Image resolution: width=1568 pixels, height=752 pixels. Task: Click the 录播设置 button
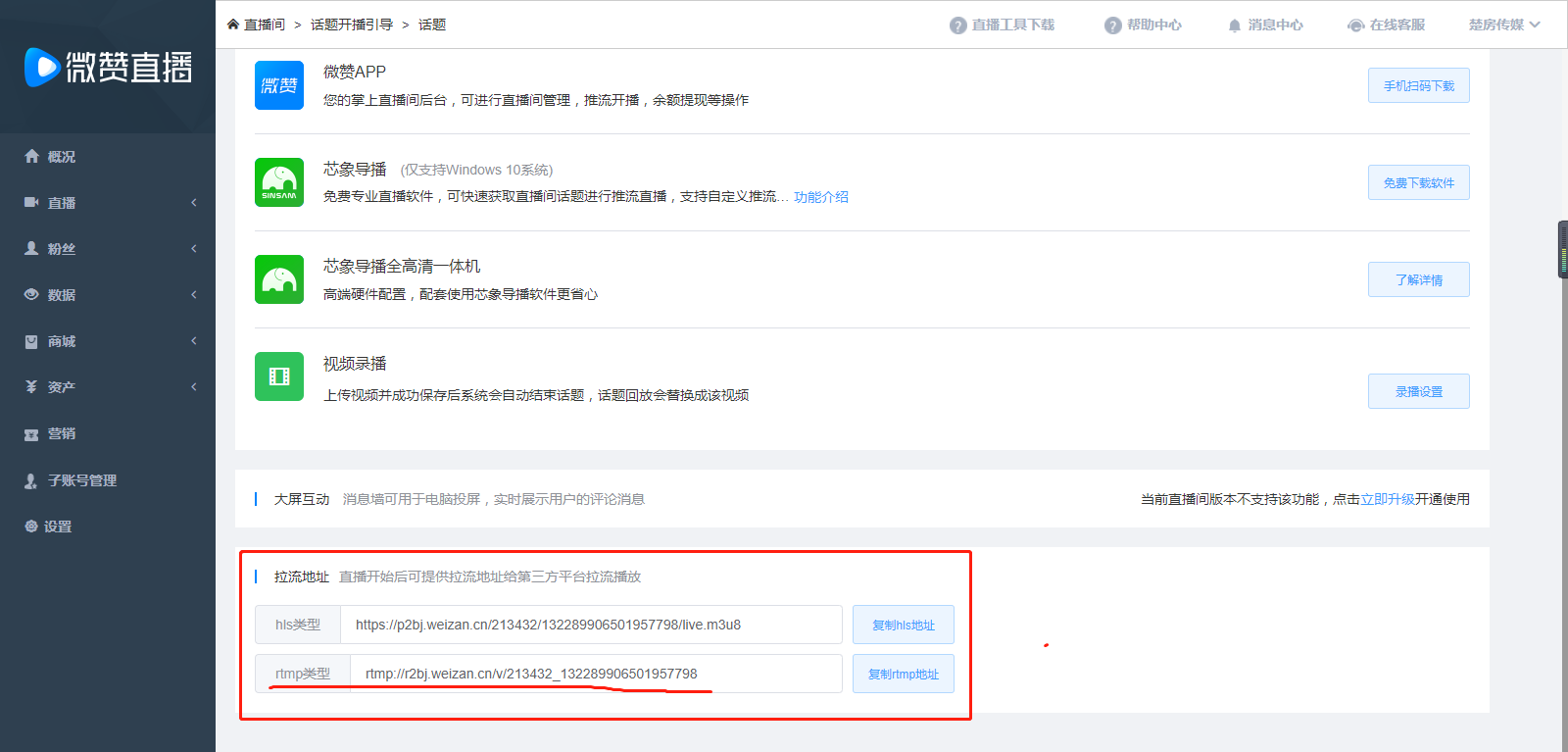1419,391
